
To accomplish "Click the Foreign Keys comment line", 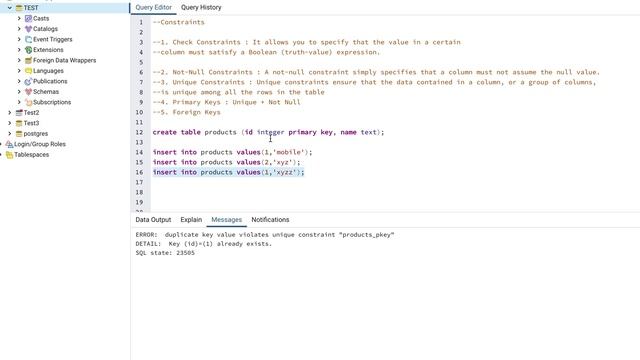I will (187, 112).
